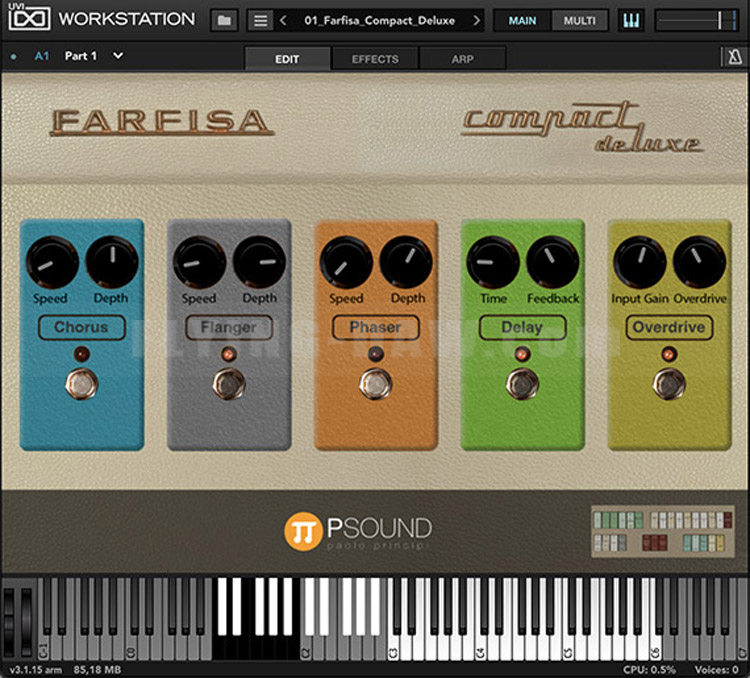The height and width of the screenshot is (678, 750).
Task: Click the UVI logo
Action: pyautogui.click(x=29, y=18)
